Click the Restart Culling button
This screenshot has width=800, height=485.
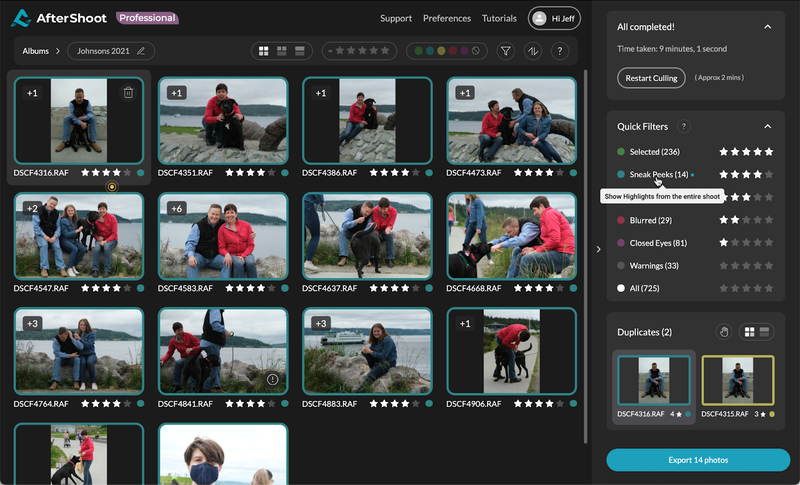coord(651,77)
